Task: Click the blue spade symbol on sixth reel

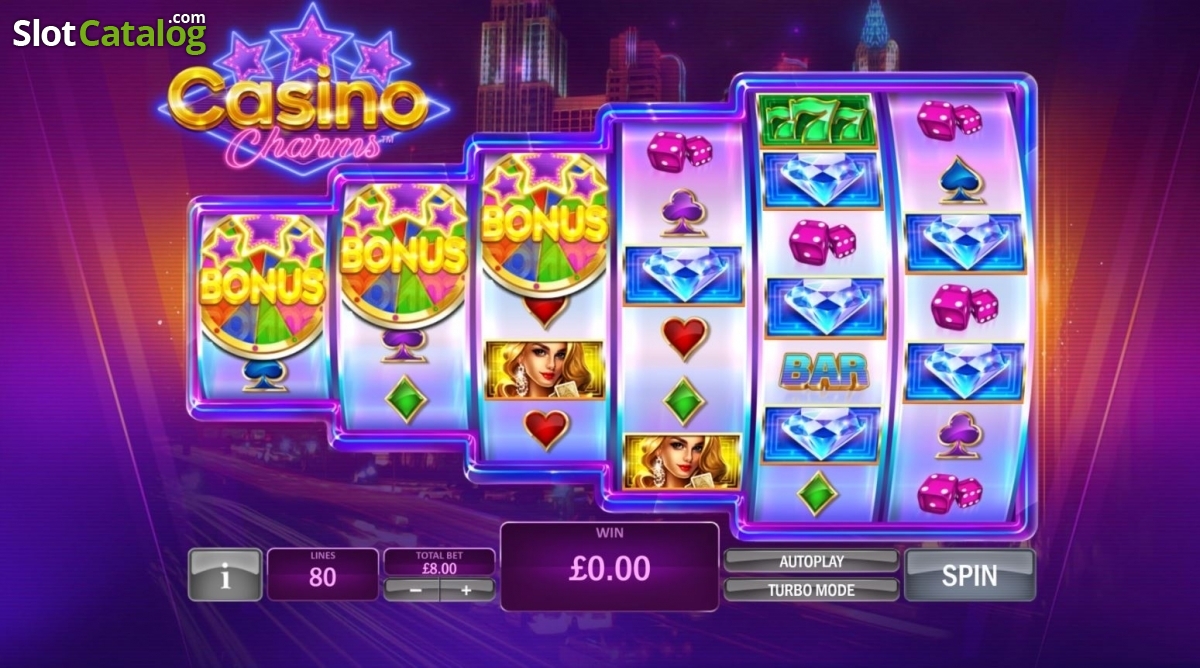Action: (964, 180)
